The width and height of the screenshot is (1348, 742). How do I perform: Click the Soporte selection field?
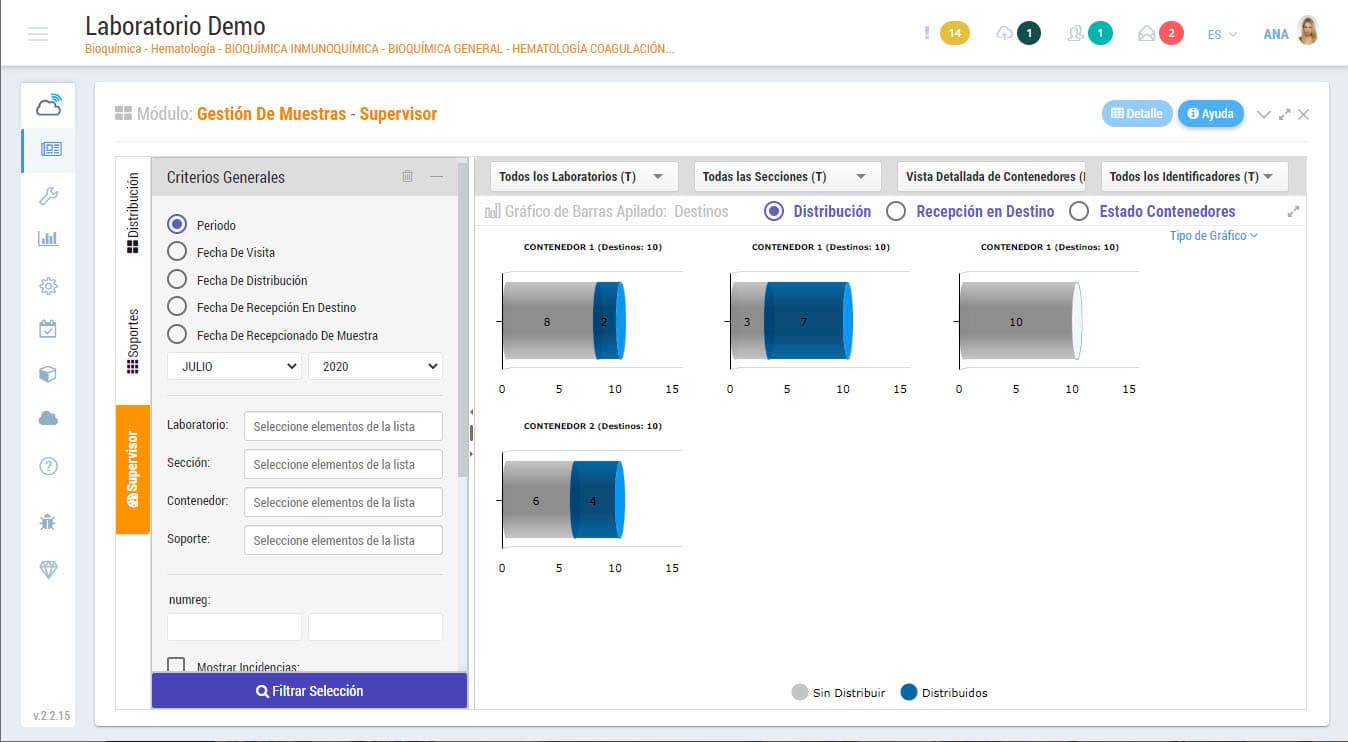[x=343, y=540]
